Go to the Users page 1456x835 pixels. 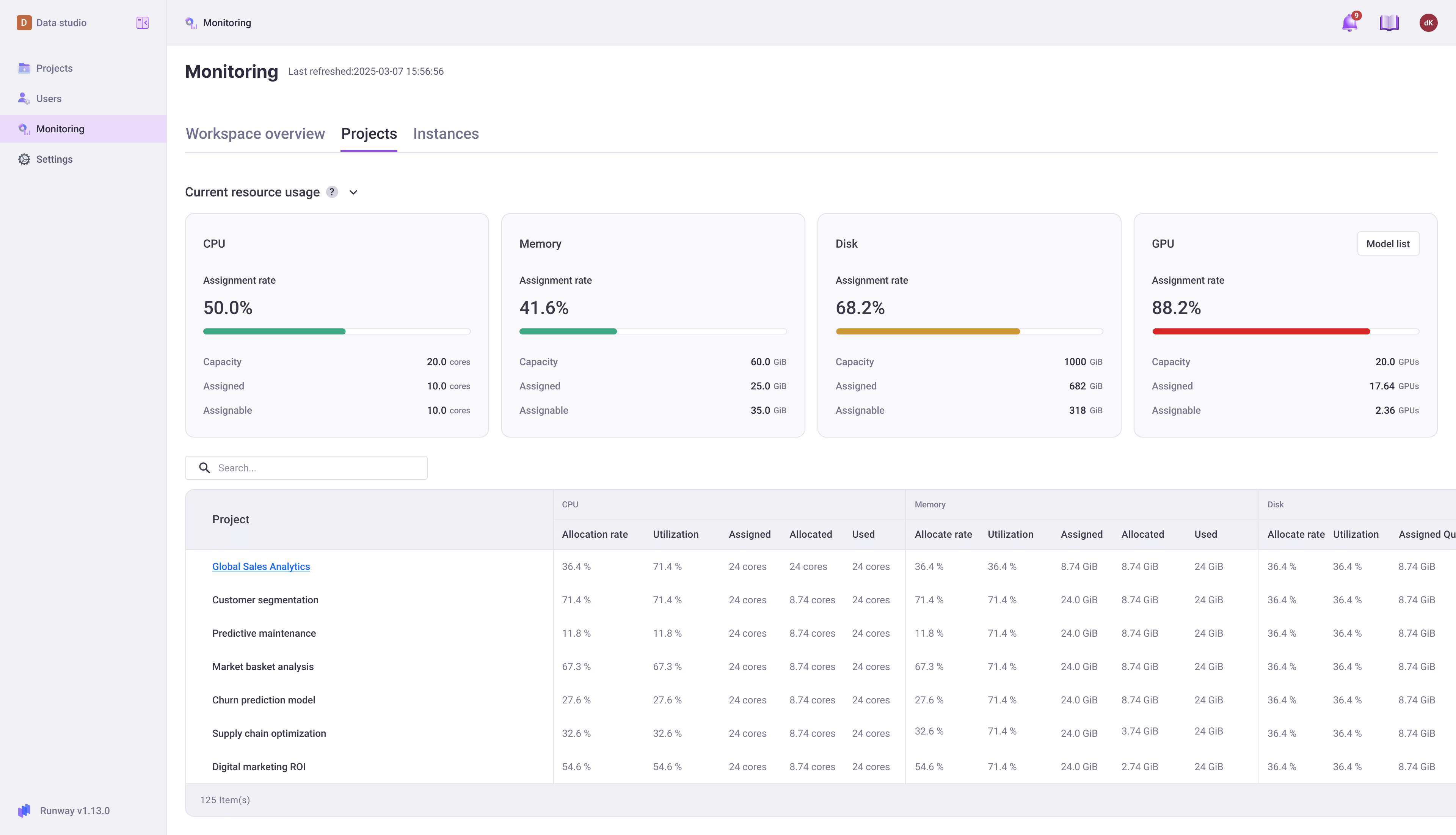coord(49,99)
